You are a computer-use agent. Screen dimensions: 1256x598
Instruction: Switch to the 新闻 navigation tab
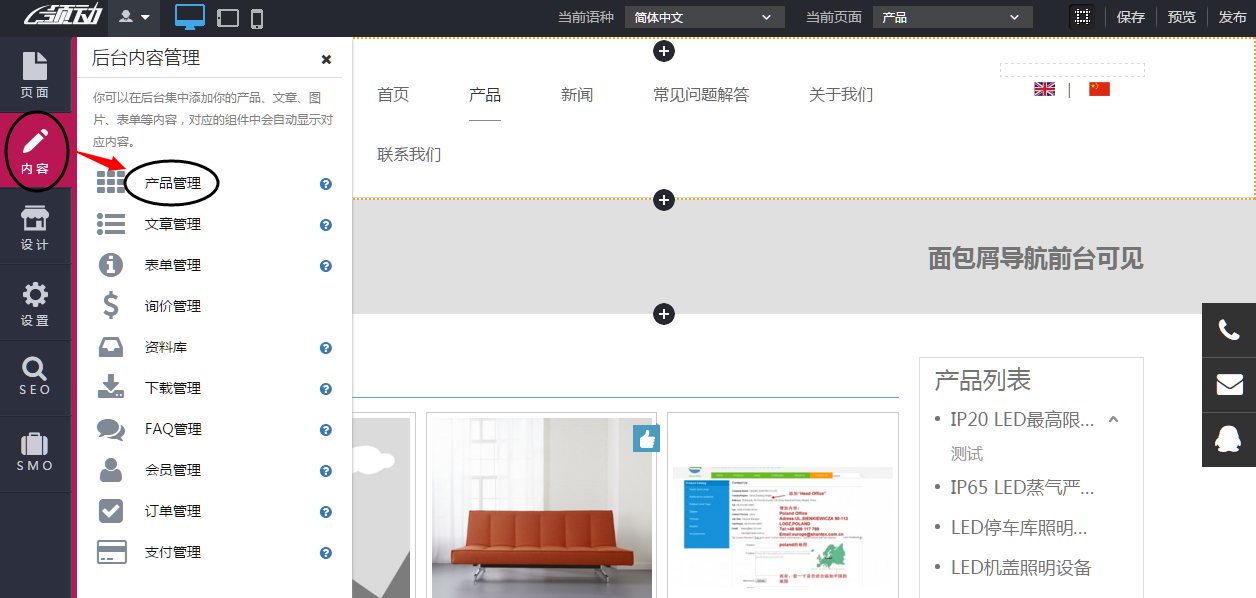577,94
